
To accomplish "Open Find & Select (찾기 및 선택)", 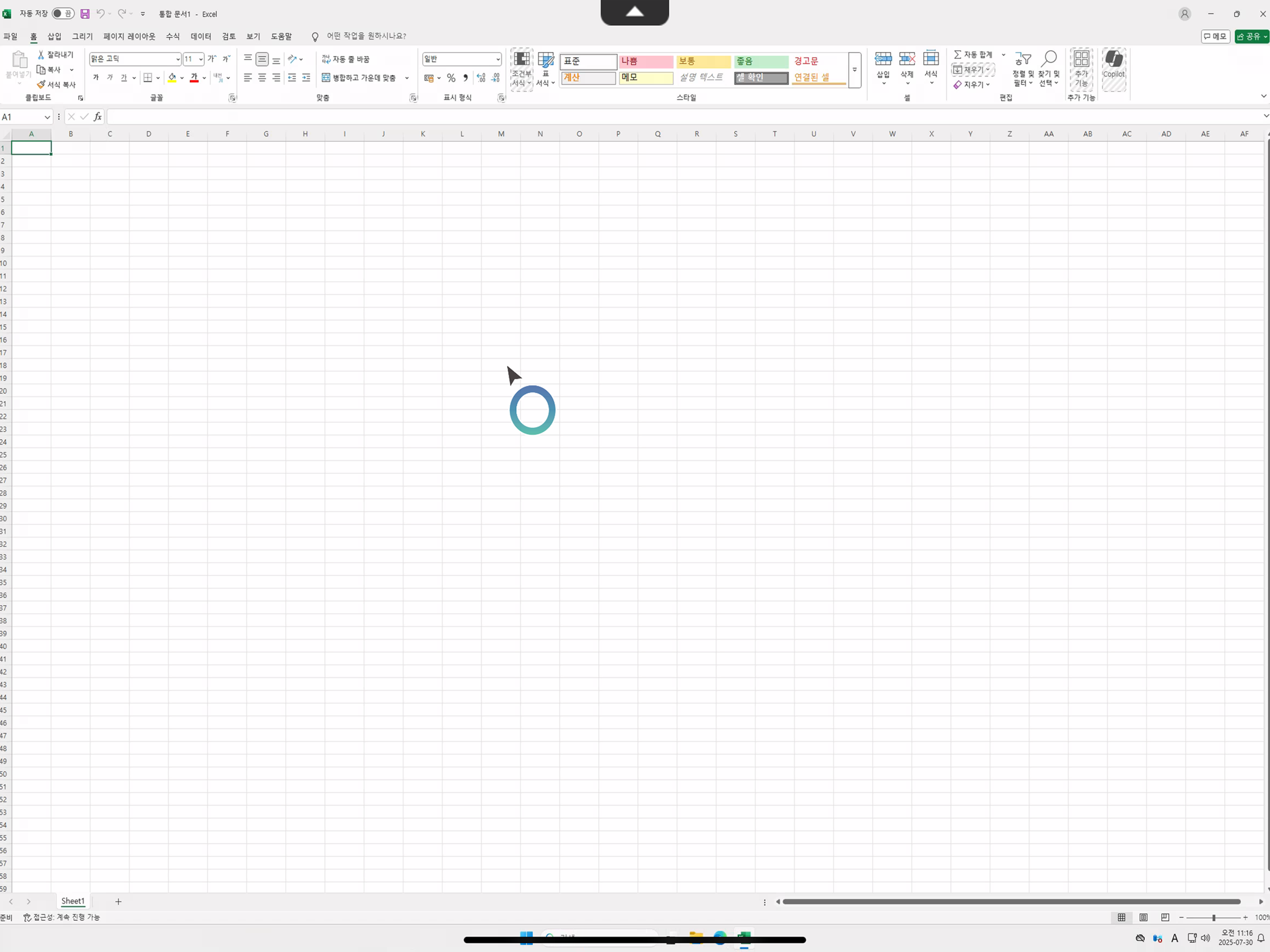I will 1049,69.
